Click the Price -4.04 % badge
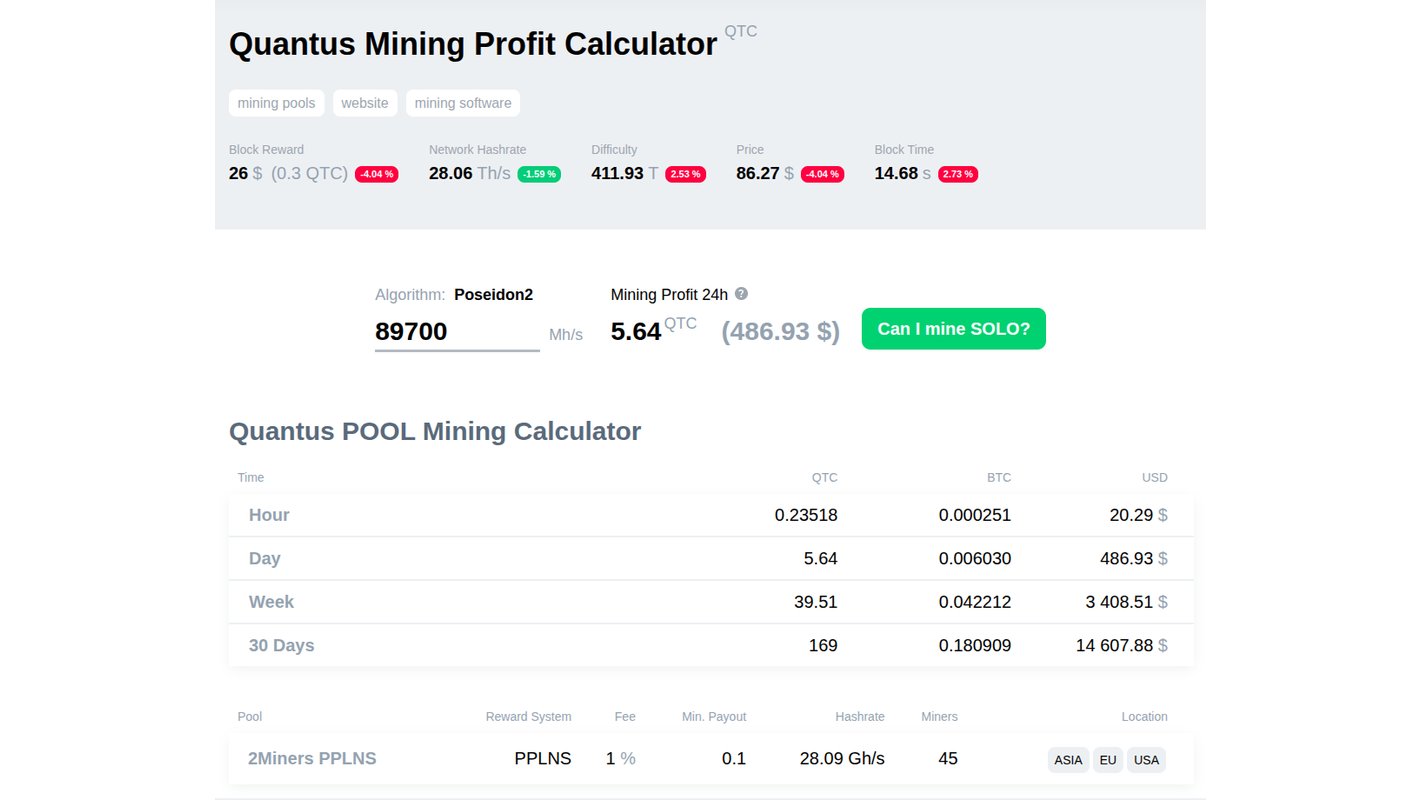Image resolution: width=1422 pixels, height=800 pixels. click(x=822, y=174)
